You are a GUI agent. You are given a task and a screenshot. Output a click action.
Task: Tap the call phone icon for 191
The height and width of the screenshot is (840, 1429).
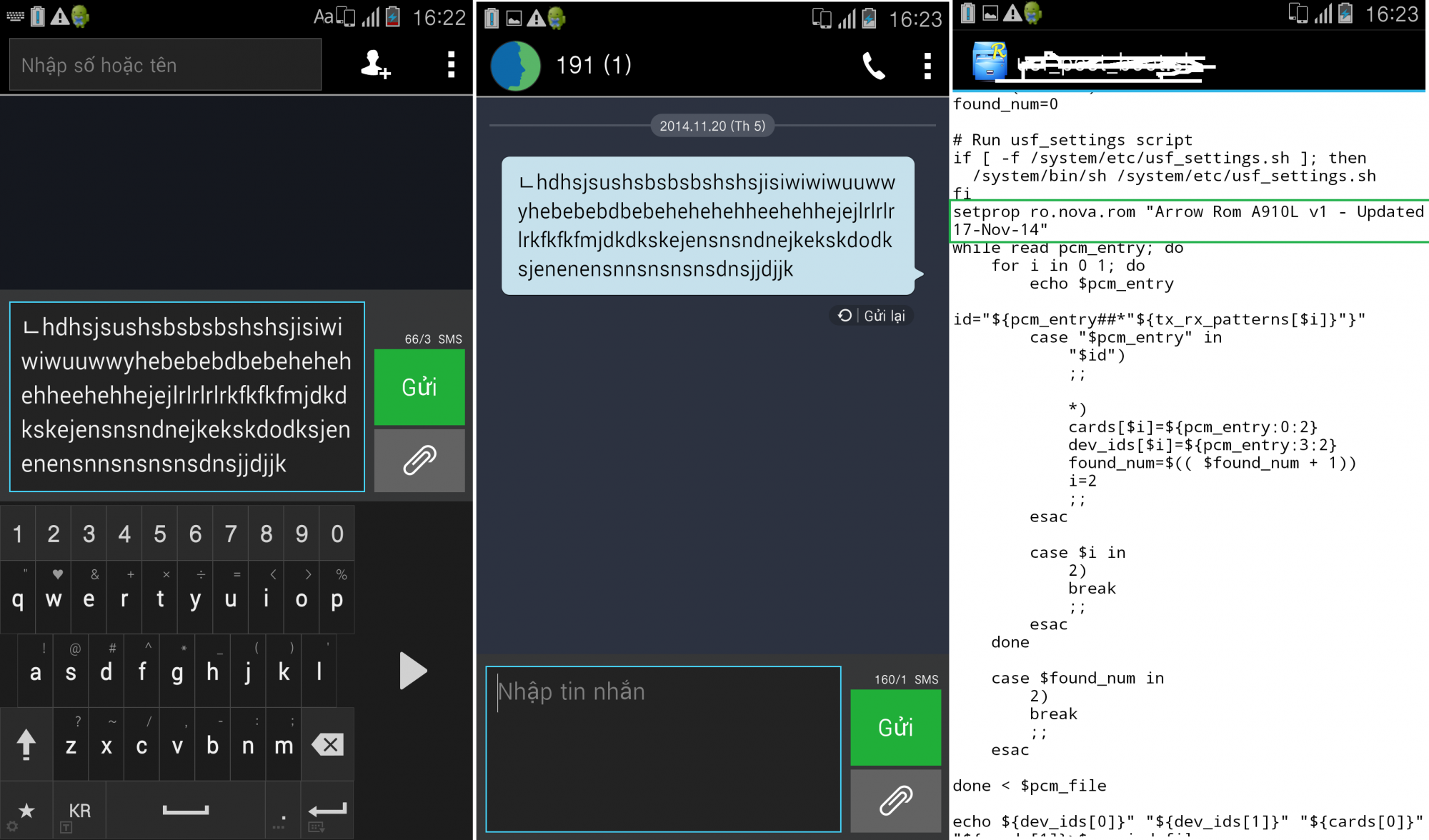tap(873, 66)
